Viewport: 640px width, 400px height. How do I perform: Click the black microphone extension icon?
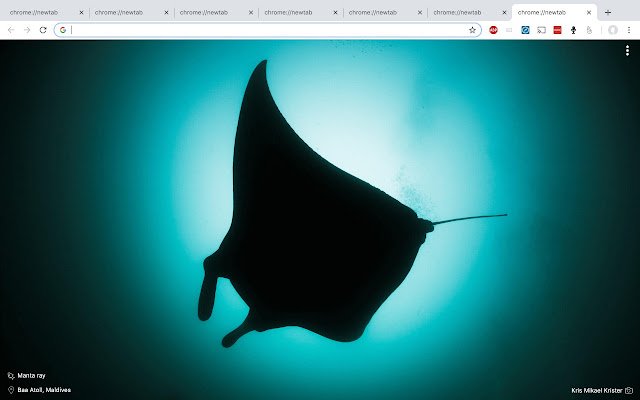coord(573,30)
